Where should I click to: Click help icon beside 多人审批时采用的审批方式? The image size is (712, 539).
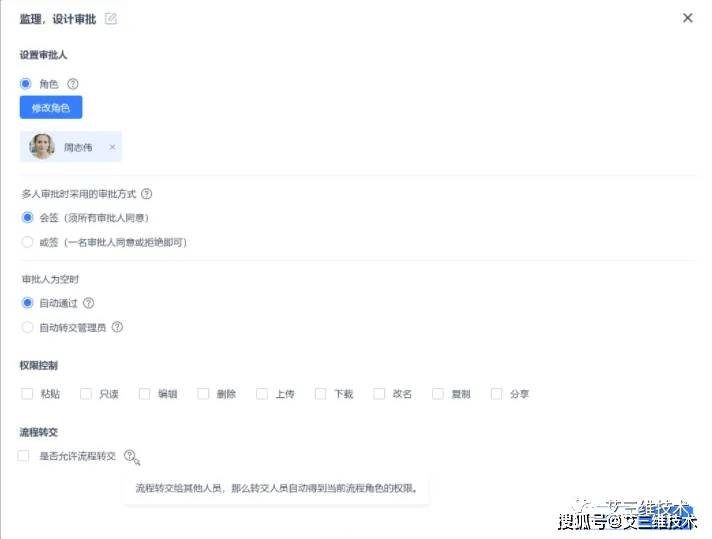[x=146, y=194]
